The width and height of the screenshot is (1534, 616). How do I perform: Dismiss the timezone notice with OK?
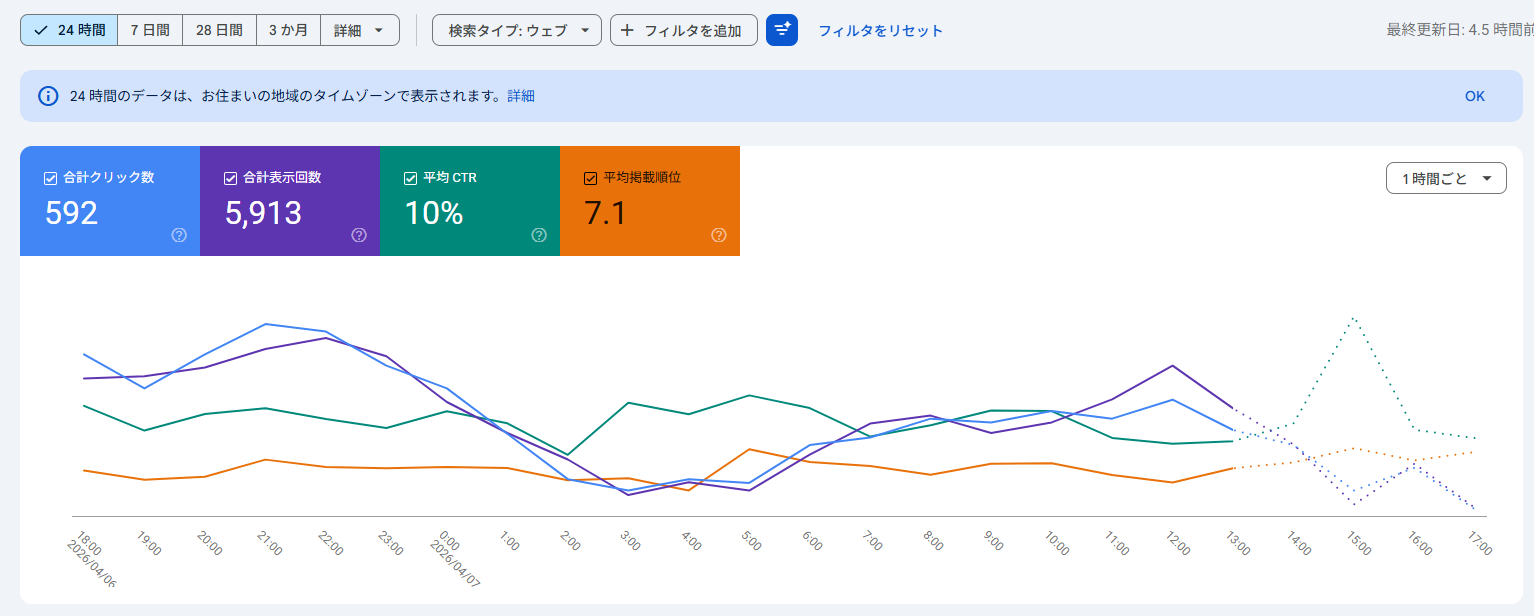1474,95
